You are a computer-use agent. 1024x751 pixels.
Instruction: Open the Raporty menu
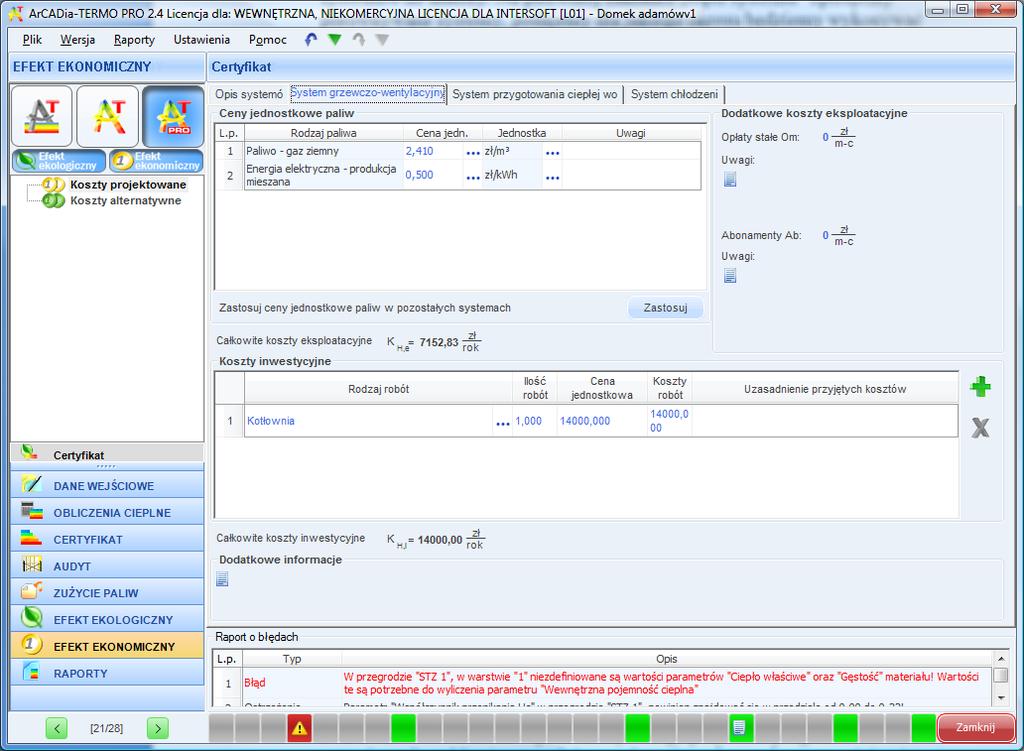(x=134, y=40)
